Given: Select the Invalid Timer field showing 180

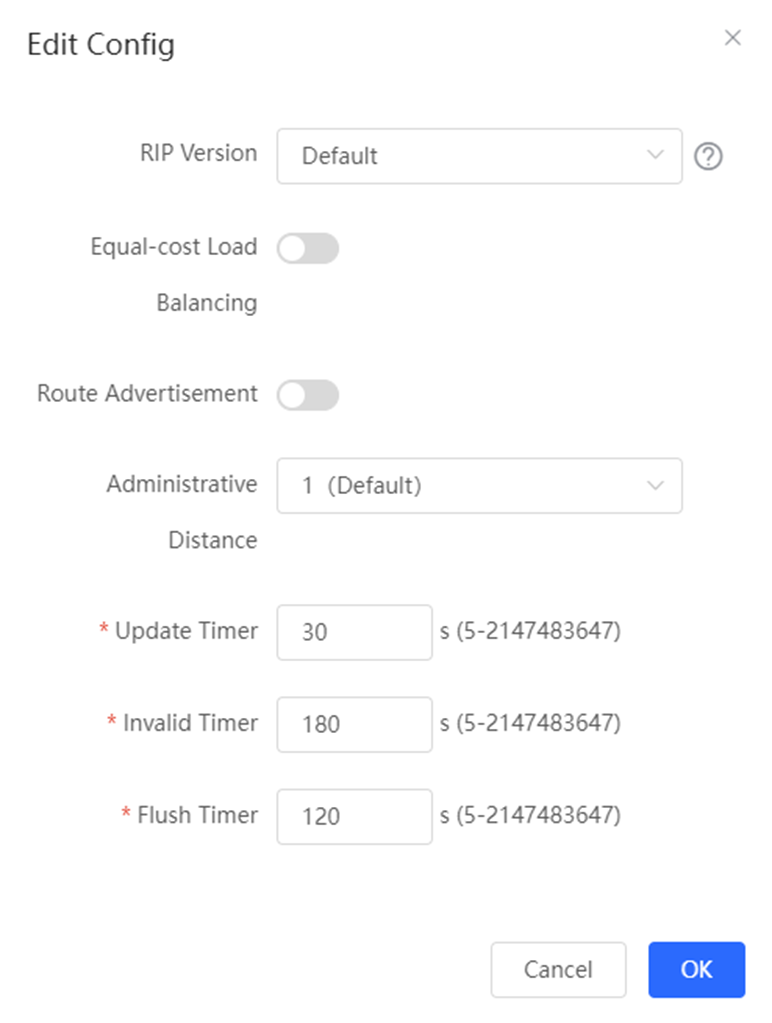Looking at the screenshot, I should [354, 724].
